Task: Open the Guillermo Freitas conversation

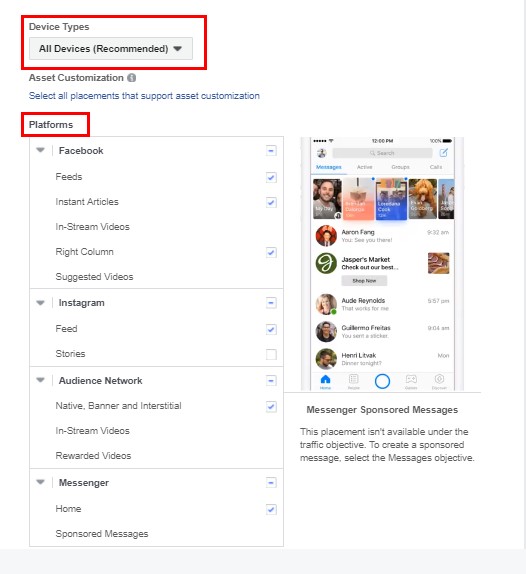Action: [x=383, y=332]
